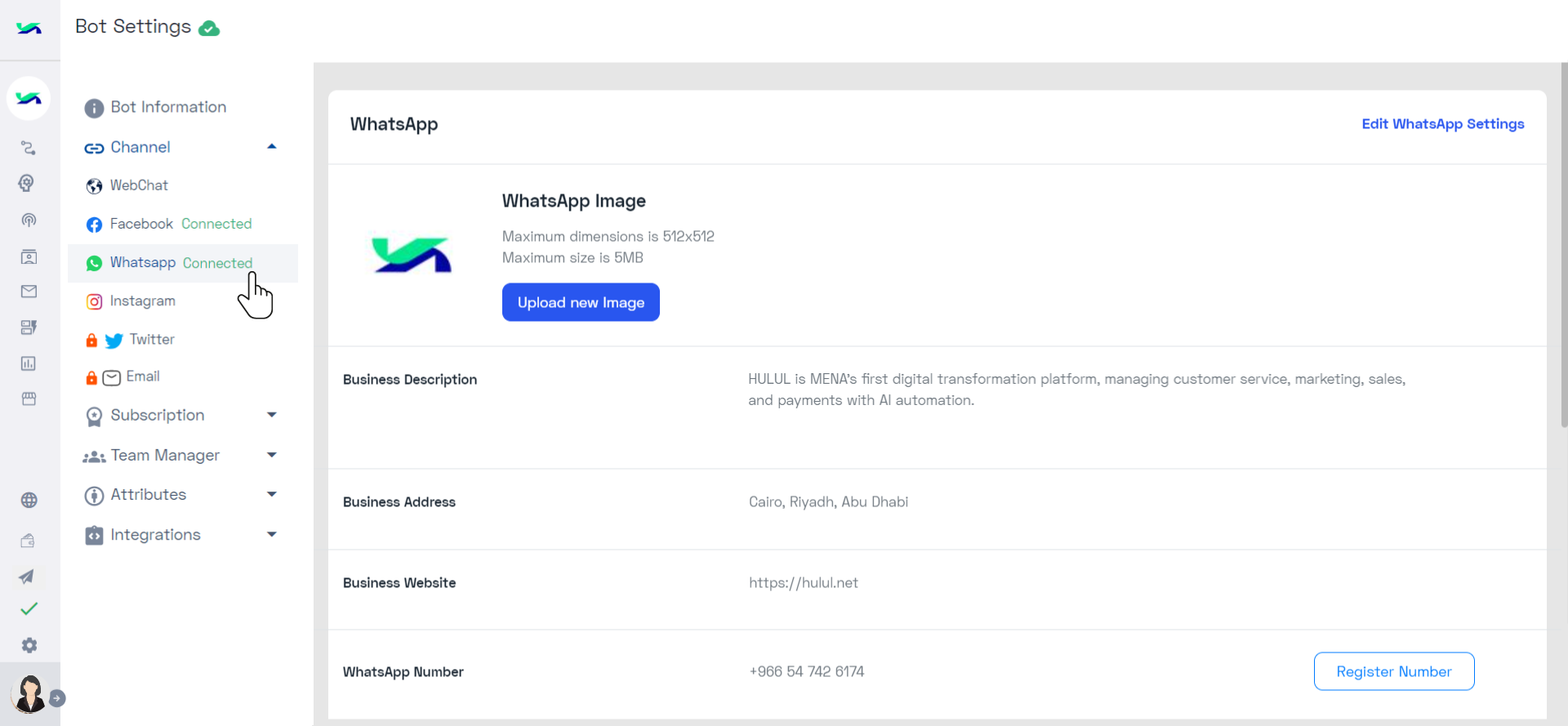Select the locked Twitter channel
This screenshot has width=1568, height=726.
point(152,339)
